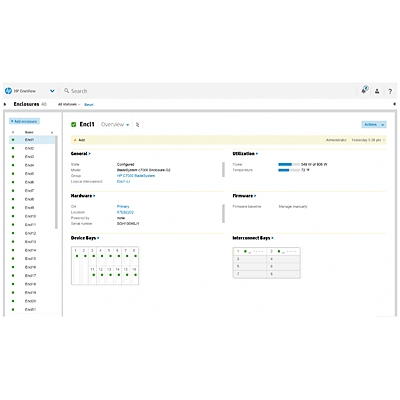400x400 pixels.
Task: Open the General section arrow
Action: pyautogui.click(x=89, y=154)
